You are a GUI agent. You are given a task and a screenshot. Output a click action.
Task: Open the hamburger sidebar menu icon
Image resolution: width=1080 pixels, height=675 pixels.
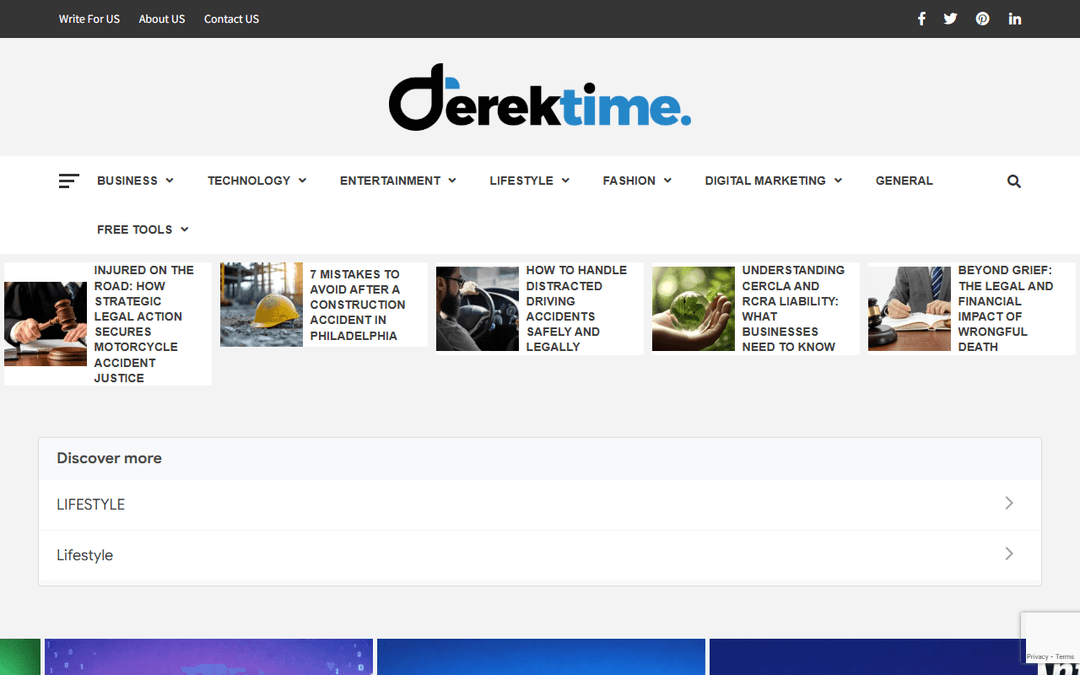[x=69, y=181]
